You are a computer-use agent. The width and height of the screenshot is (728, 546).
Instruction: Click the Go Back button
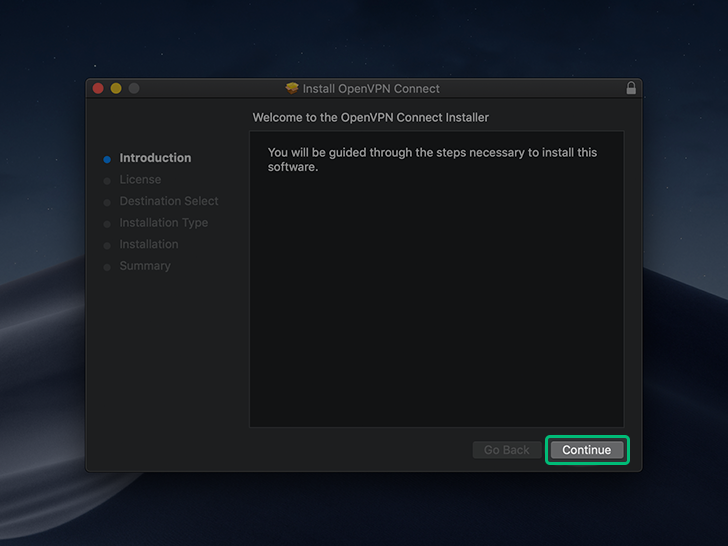(x=507, y=450)
